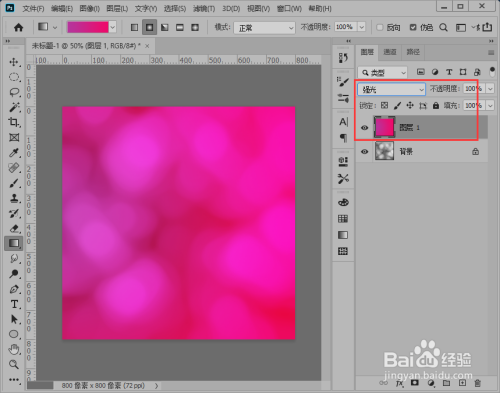Select the Horizontal Type tool

point(14,304)
